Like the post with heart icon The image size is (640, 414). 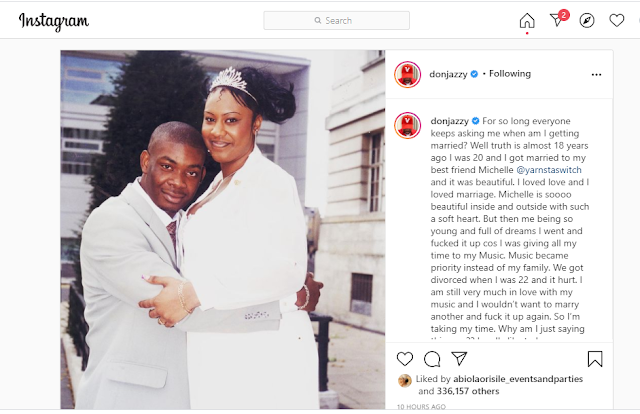tap(405, 359)
